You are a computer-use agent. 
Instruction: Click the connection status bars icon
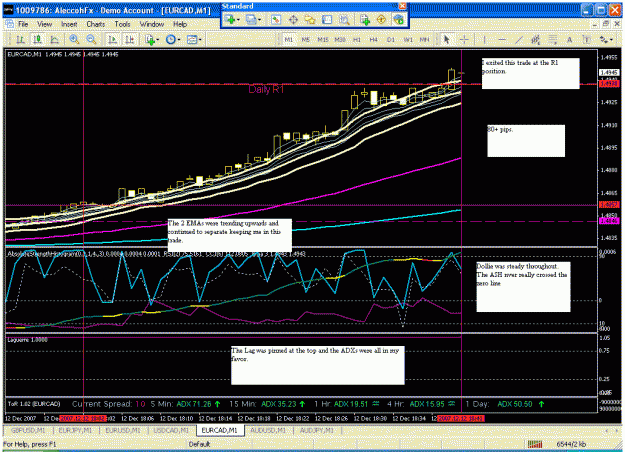(535, 444)
